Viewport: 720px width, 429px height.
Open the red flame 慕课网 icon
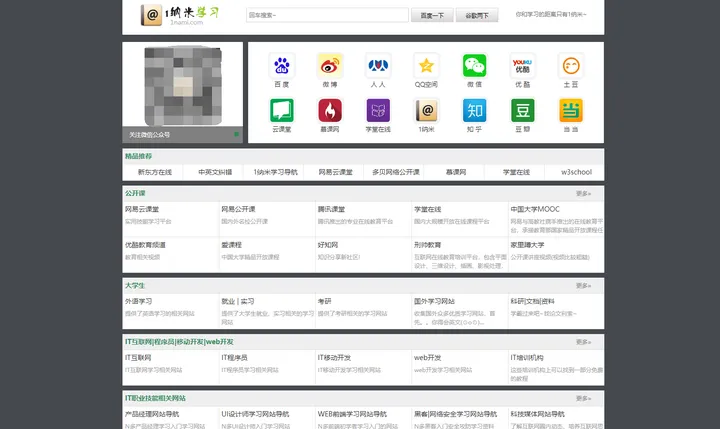[x=330, y=110]
